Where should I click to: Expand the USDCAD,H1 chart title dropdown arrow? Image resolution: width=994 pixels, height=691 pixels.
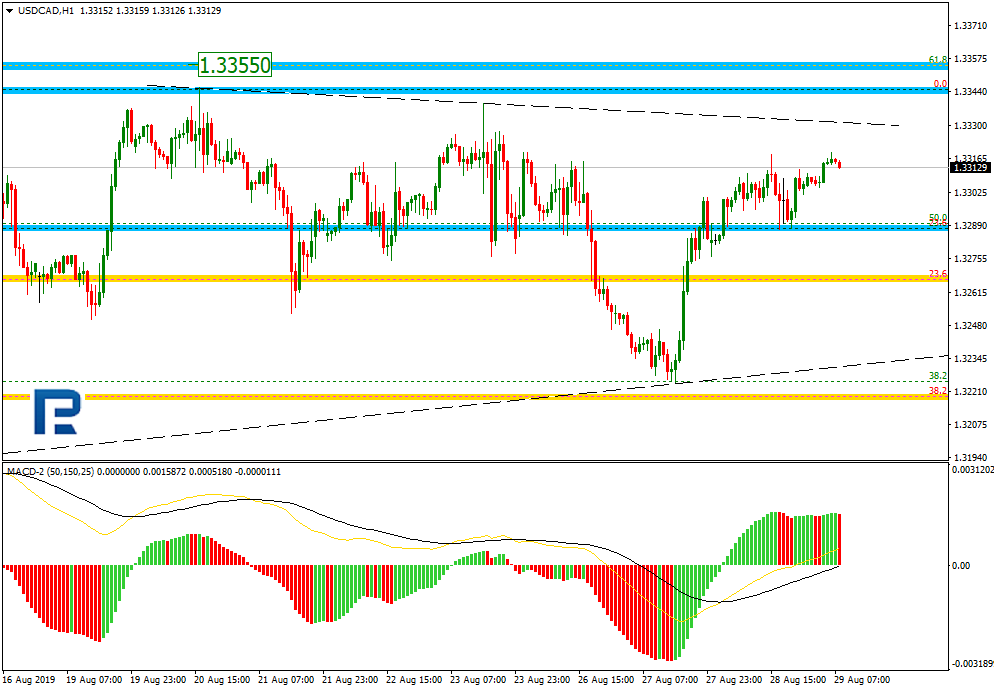coord(9,11)
